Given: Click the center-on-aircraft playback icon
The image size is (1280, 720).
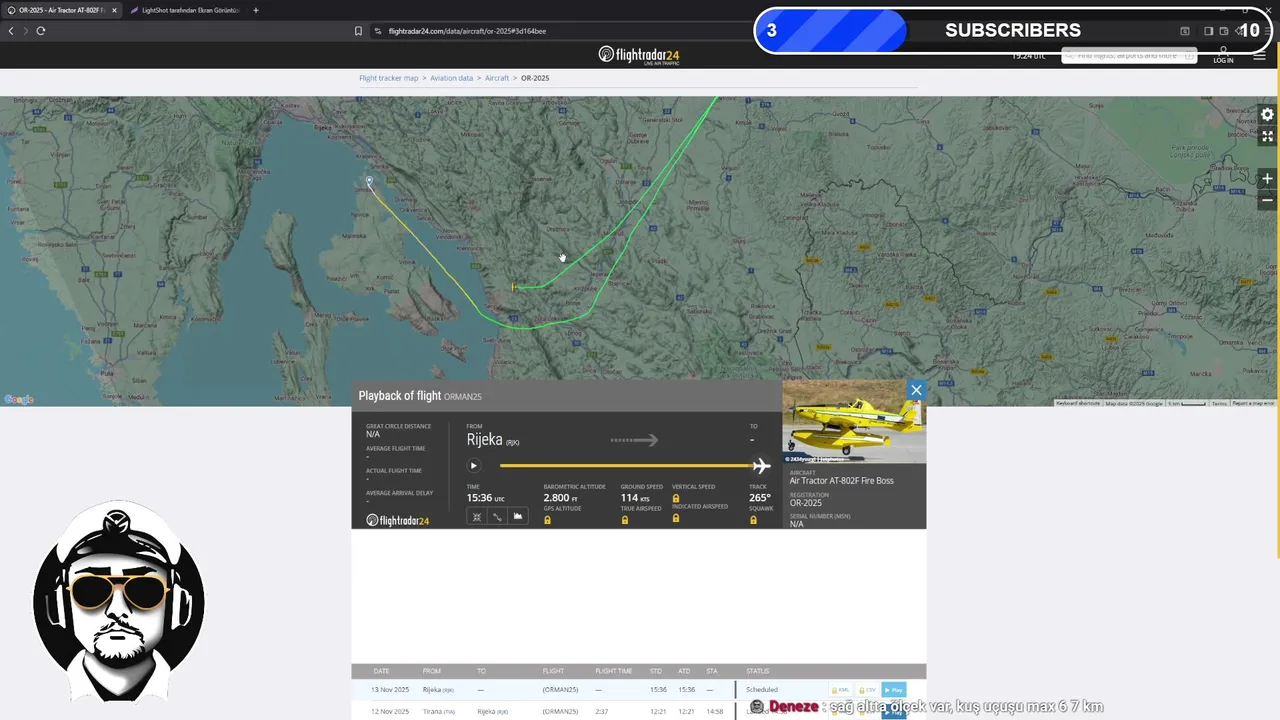Looking at the screenshot, I should click(x=477, y=517).
